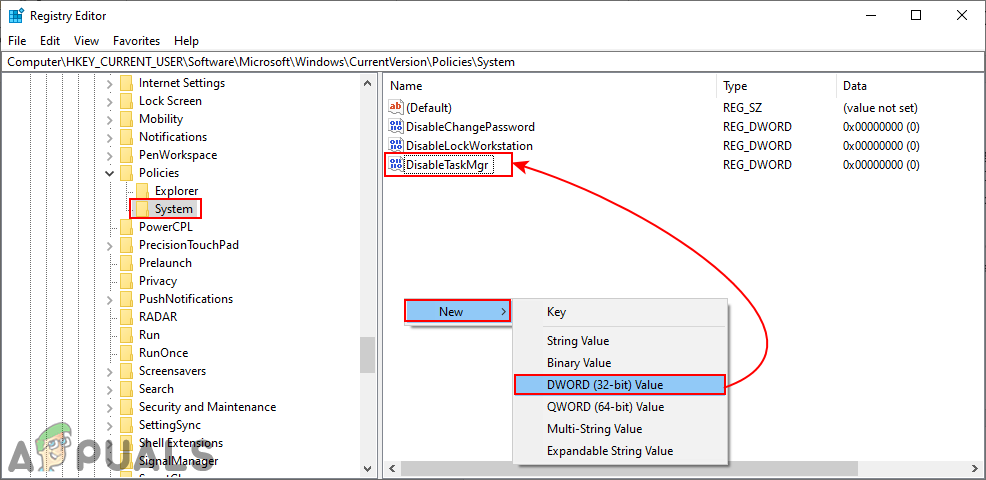Choose DWORD (32-bit) Value from submenu
The image size is (986, 480).
pyautogui.click(x=619, y=385)
